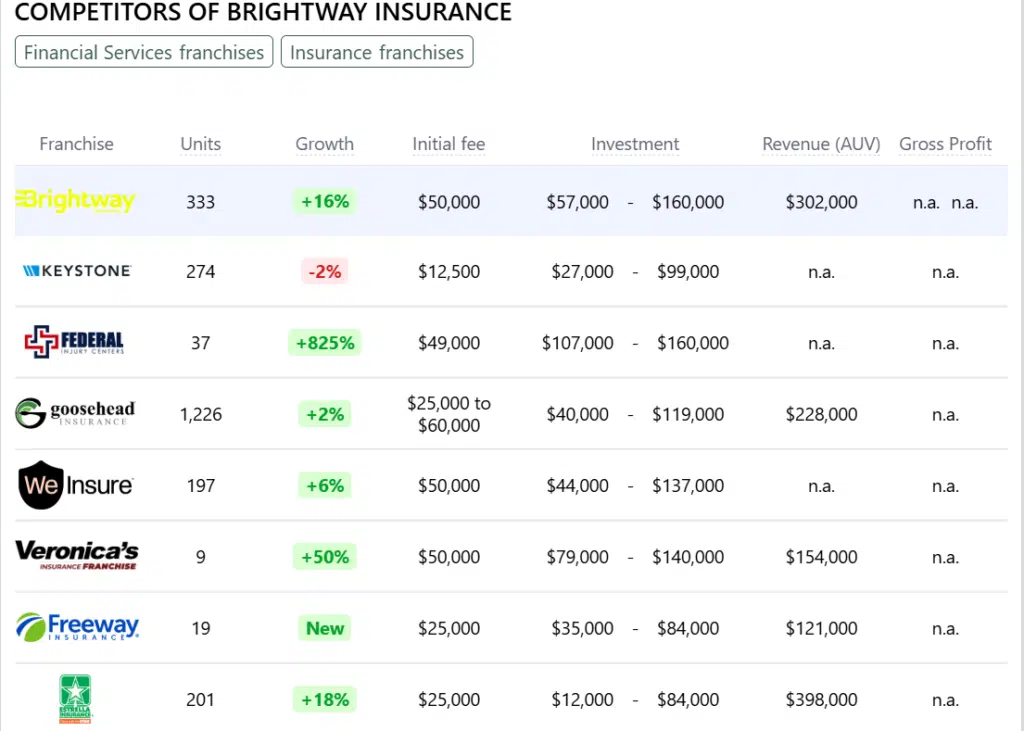This screenshot has width=1024, height=731.
Task: Select the Federal Injury Centers logo
Action: click(x=75, y=343)
